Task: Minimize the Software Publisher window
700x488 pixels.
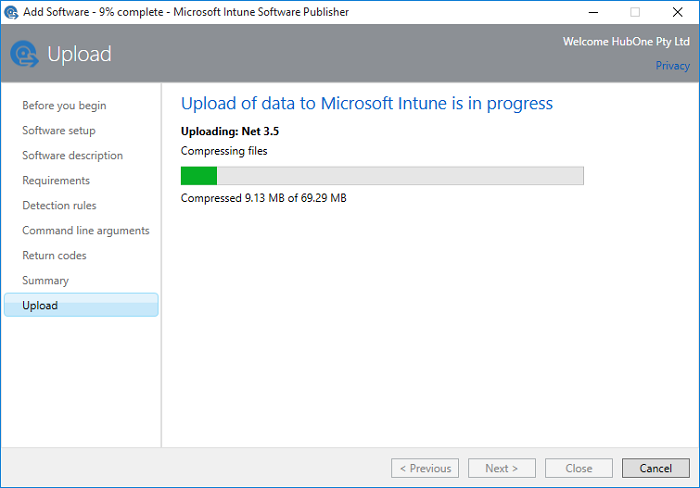Action: click(593, 12)
